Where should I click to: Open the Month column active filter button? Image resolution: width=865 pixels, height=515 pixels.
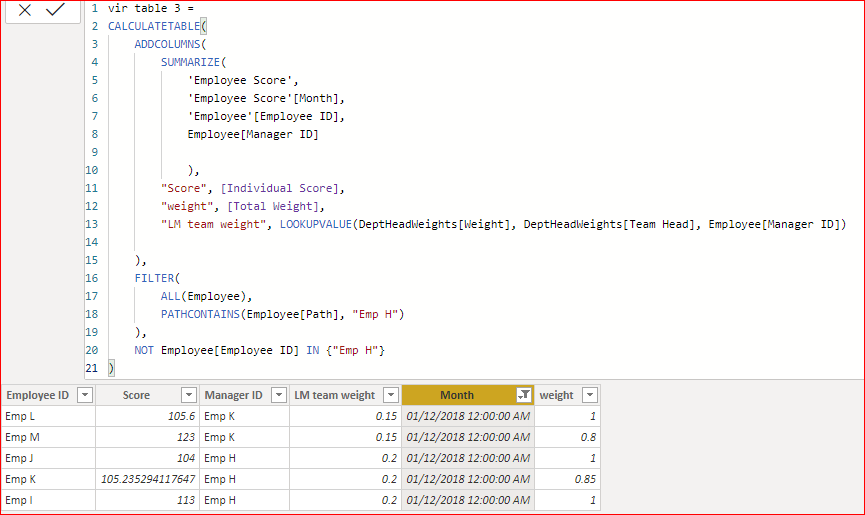pyautogui.click(x=524, y=395)
